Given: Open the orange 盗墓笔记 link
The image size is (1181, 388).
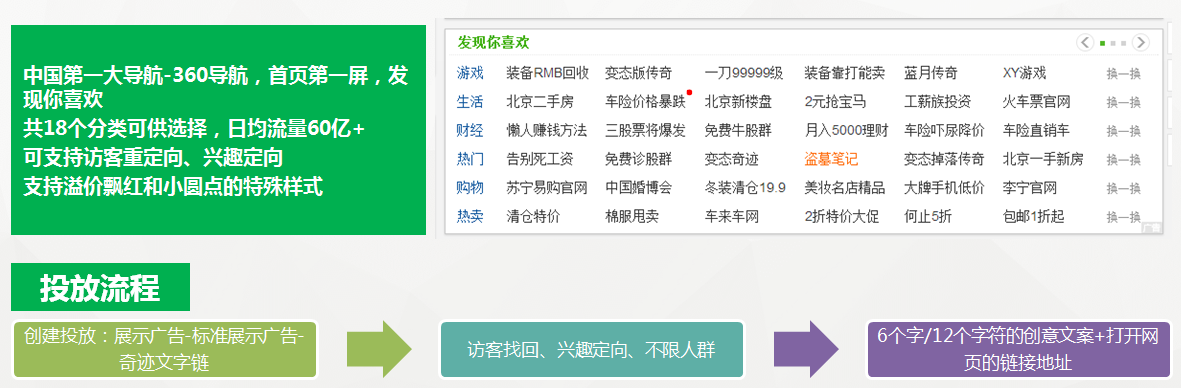Looking at the screenshot, I should click(831, 160).
